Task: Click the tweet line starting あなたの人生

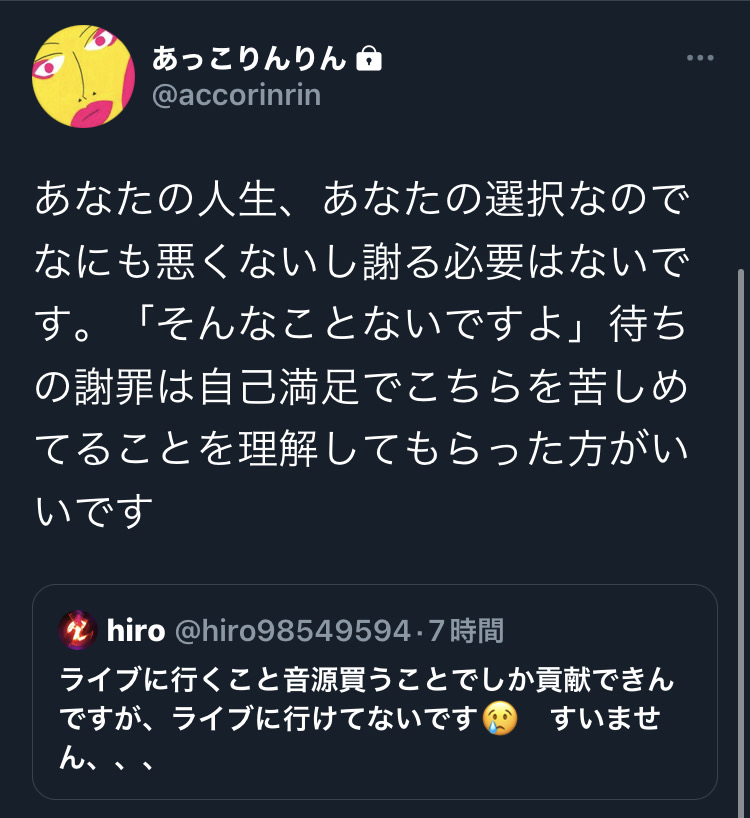Action: pyautogui.click(x=362, y=199)
